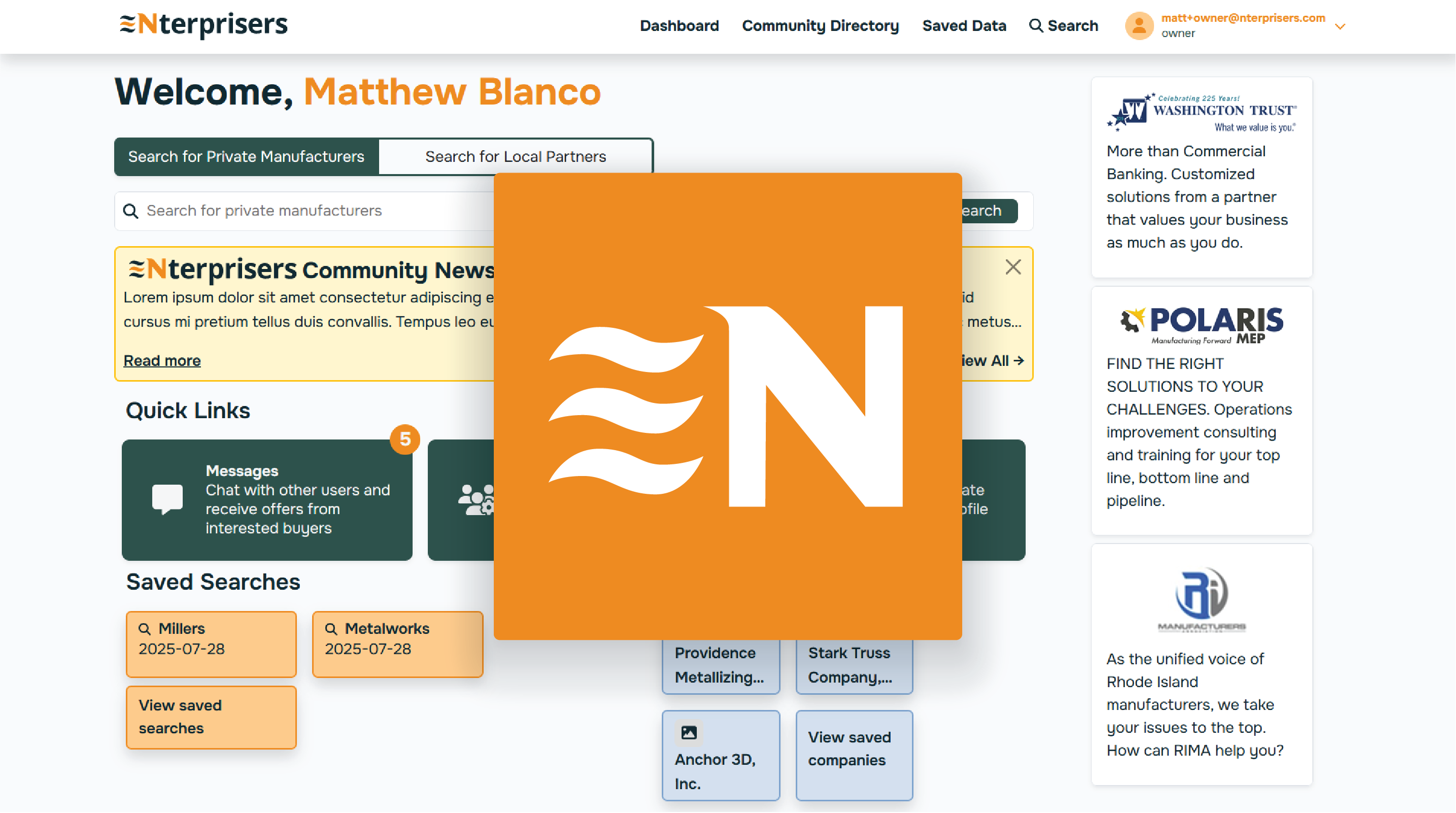Viewport: 1456px width, 813px height.
Task: Select Search for Private Manufacturers tab
Action: [x=247, y=157]
